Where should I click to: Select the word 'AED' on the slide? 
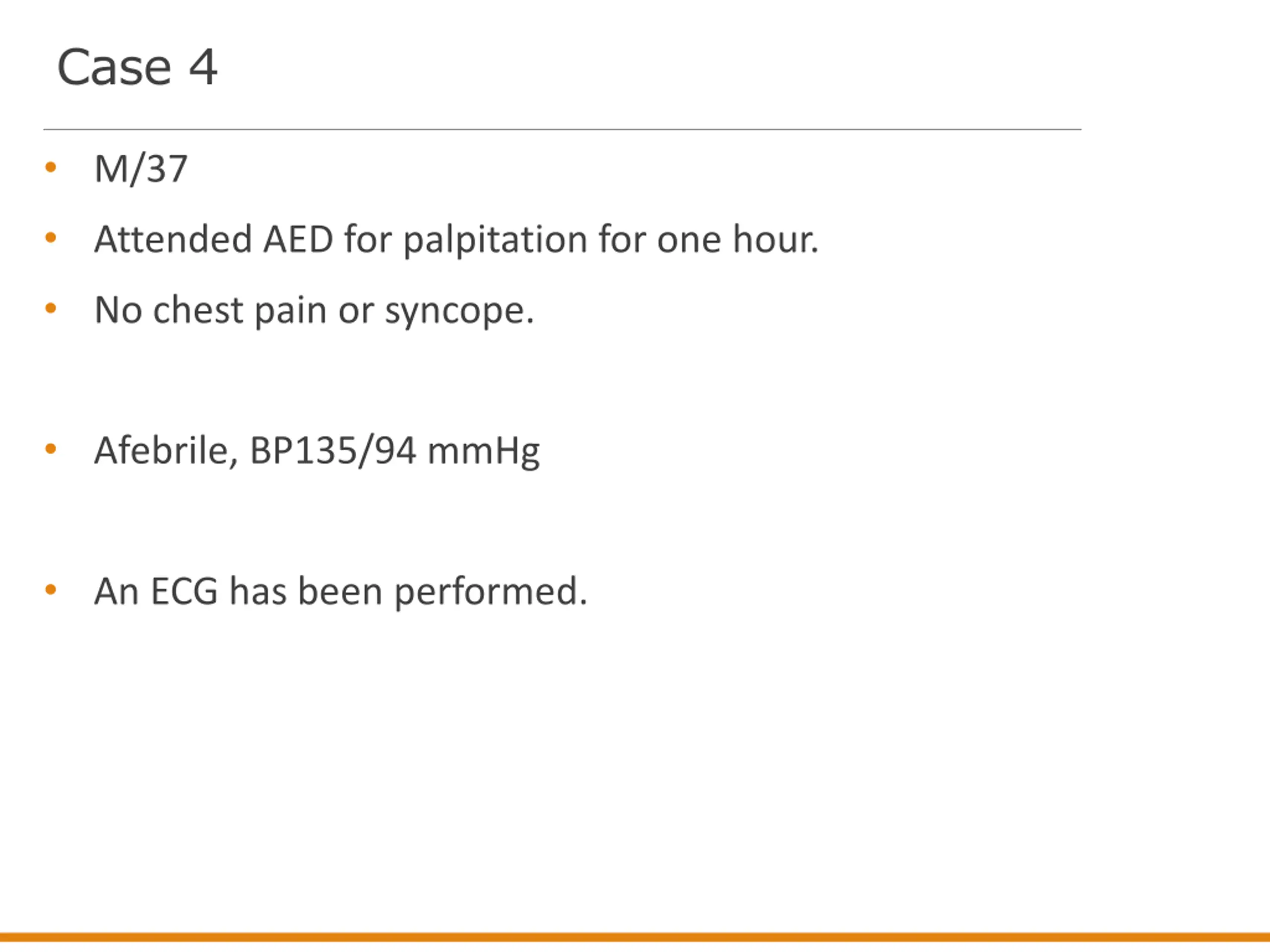298,238
